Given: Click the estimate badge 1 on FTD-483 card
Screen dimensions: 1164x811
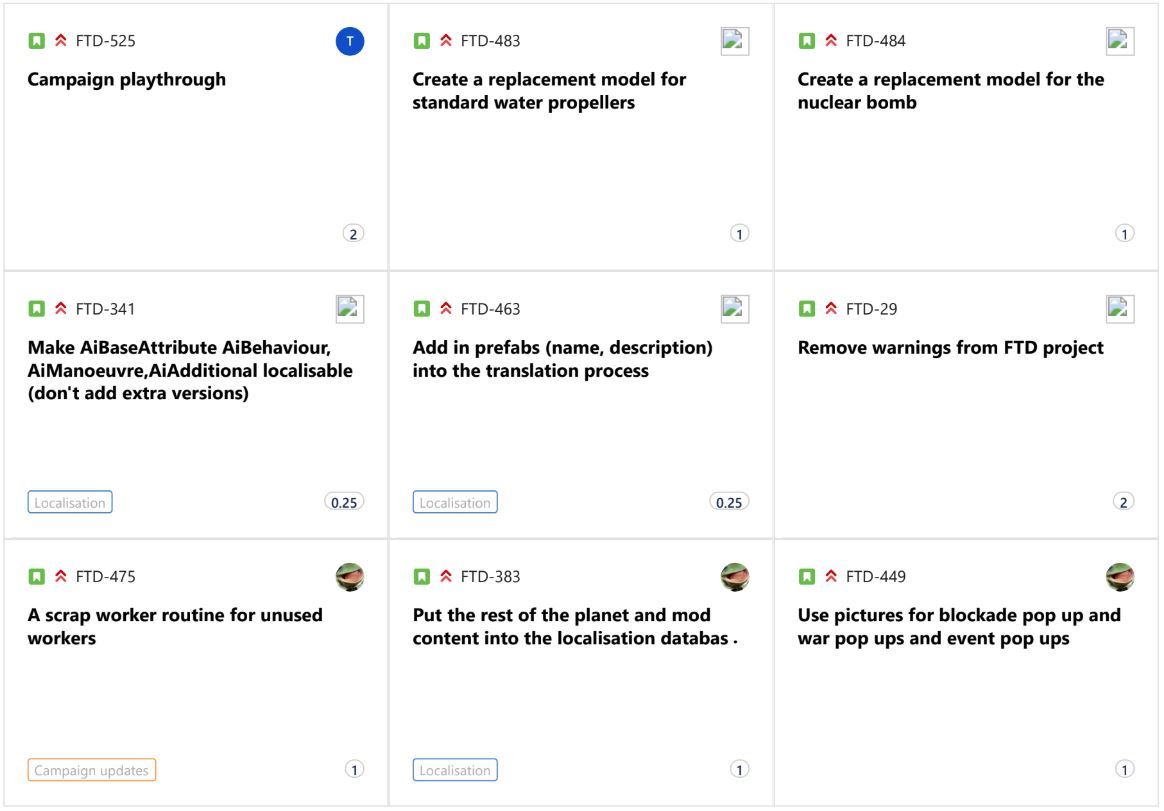Looking at the screenshot, I should pyautogui.click(x=739, y=234).
